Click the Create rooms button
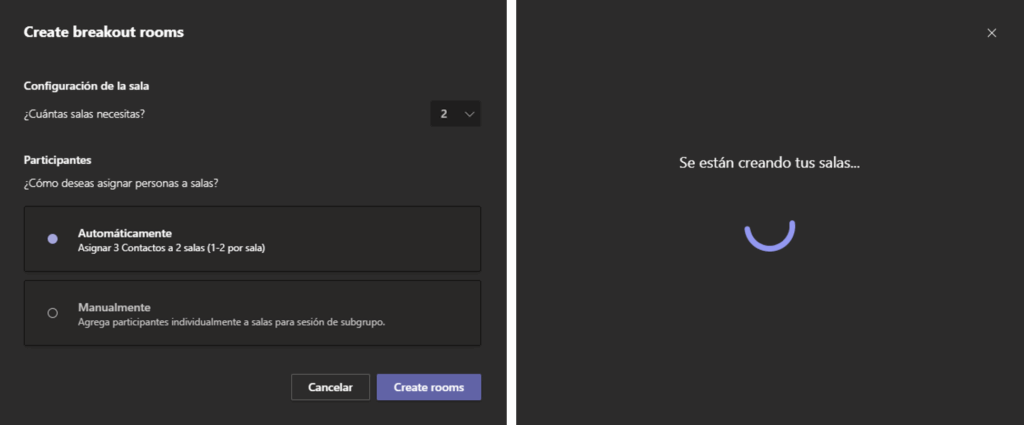 [x=428, y=387]
